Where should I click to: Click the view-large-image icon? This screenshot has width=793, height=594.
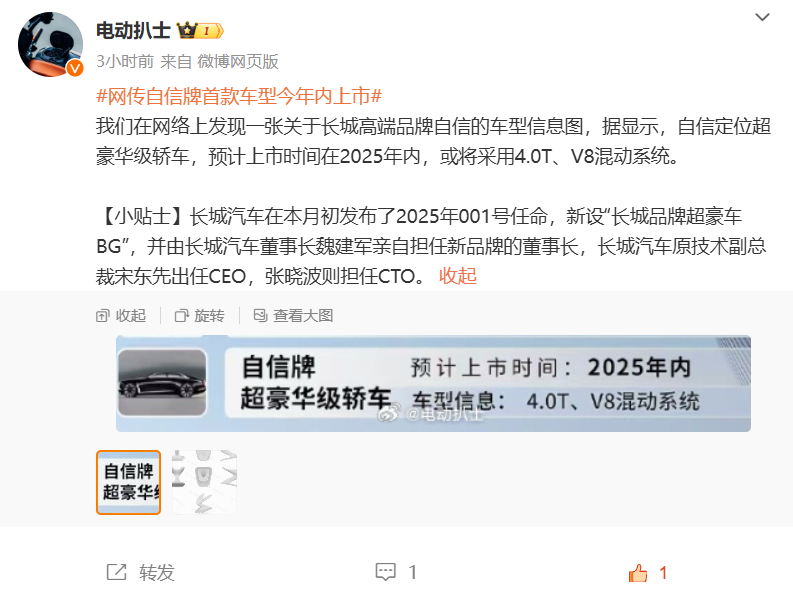[x=260, y=316]
